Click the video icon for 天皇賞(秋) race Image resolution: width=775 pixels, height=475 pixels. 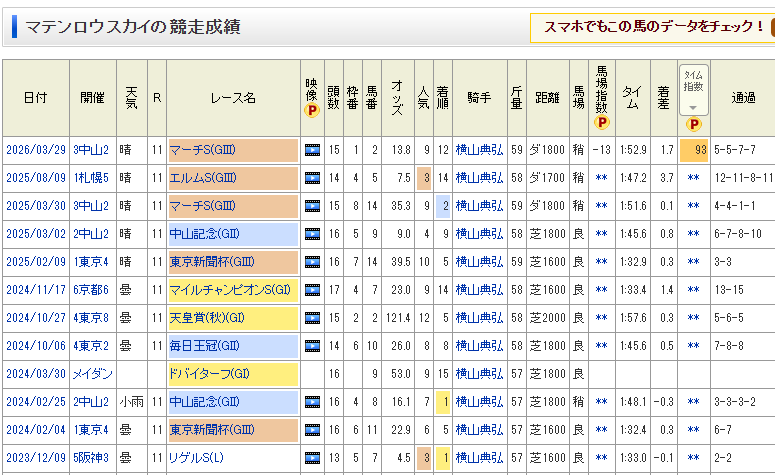click(312, 318)
